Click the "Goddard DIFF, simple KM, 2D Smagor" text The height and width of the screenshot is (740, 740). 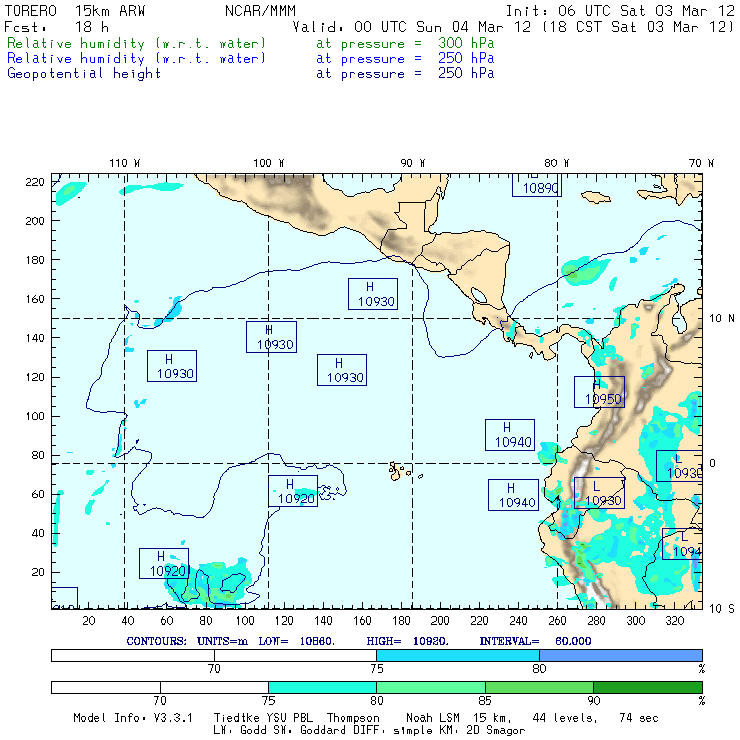click(x=412, y=731)
